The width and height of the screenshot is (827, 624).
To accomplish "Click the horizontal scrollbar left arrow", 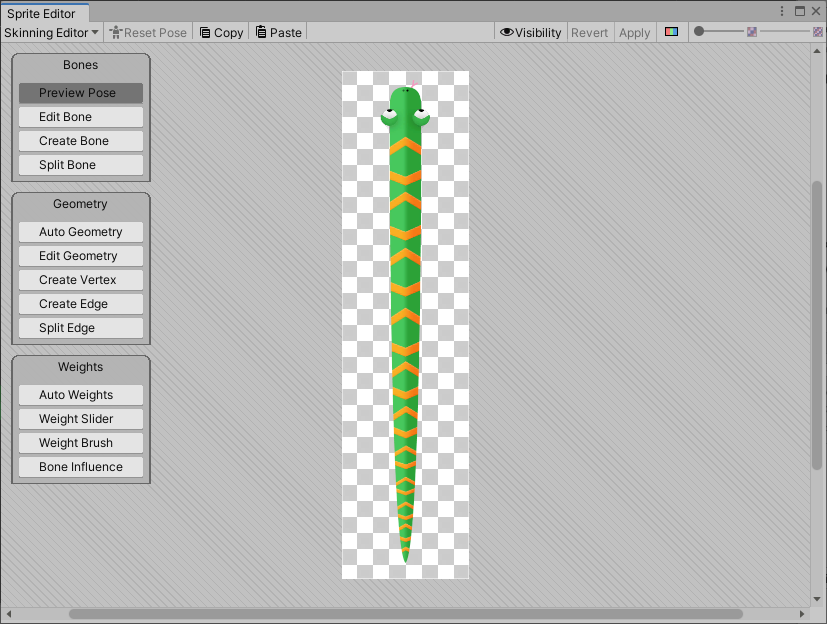I will [10, 613].
